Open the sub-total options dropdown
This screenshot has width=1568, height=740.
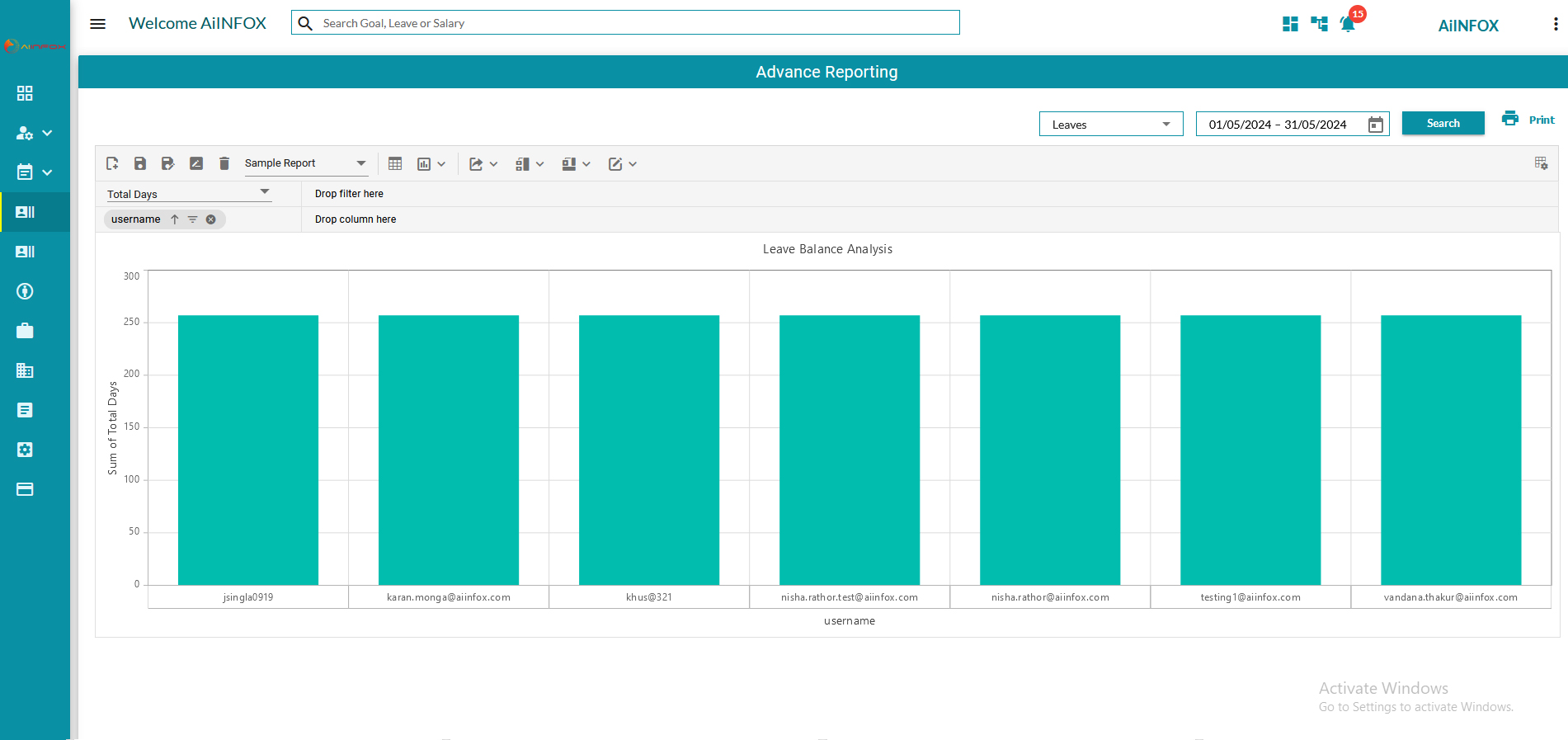coord(530,164)
